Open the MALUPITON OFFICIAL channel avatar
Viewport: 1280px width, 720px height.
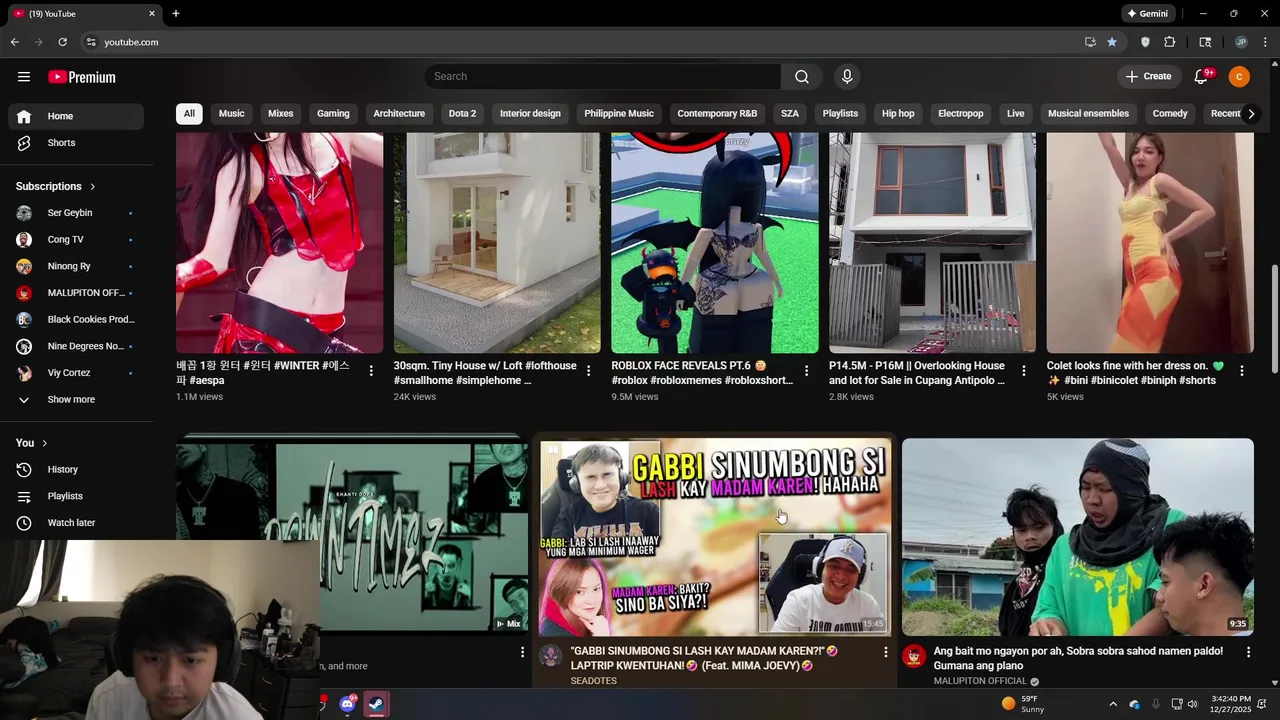click(x=914, y=656)
